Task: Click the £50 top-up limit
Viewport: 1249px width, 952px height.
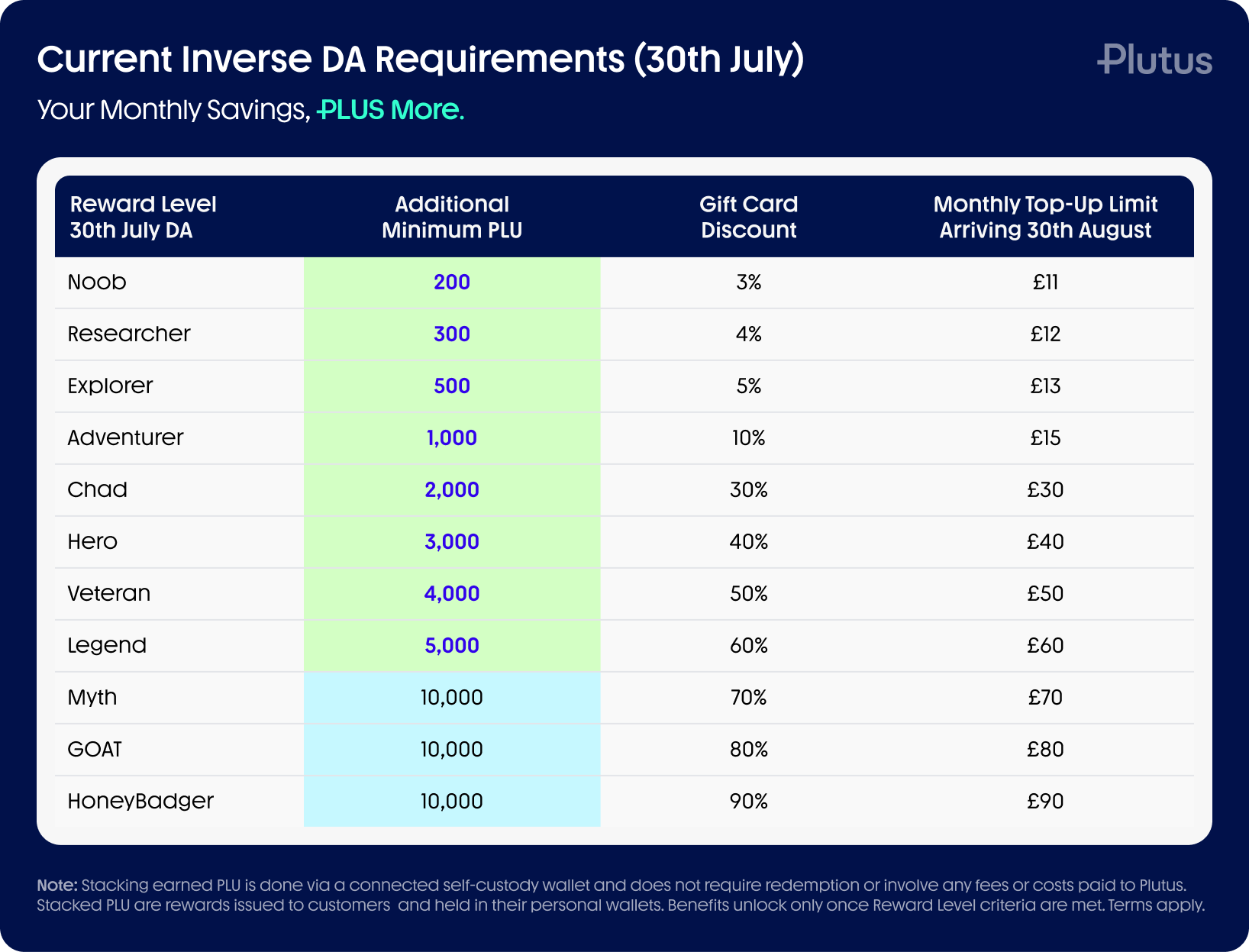Action: pyautogui.click(x=1045, y=593)
